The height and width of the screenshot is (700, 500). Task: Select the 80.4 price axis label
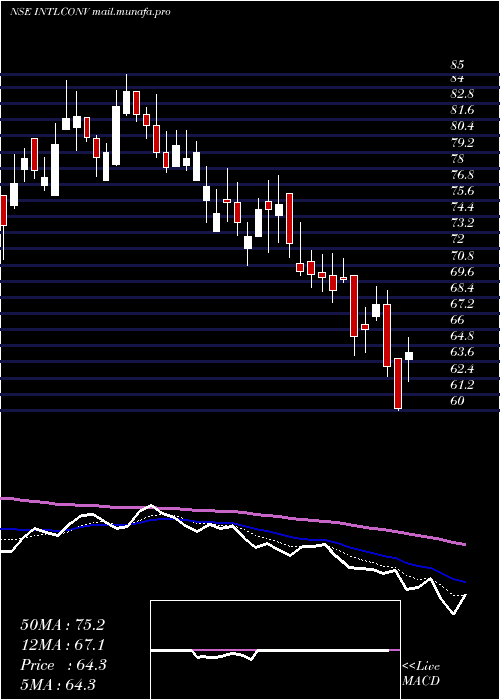462,126
